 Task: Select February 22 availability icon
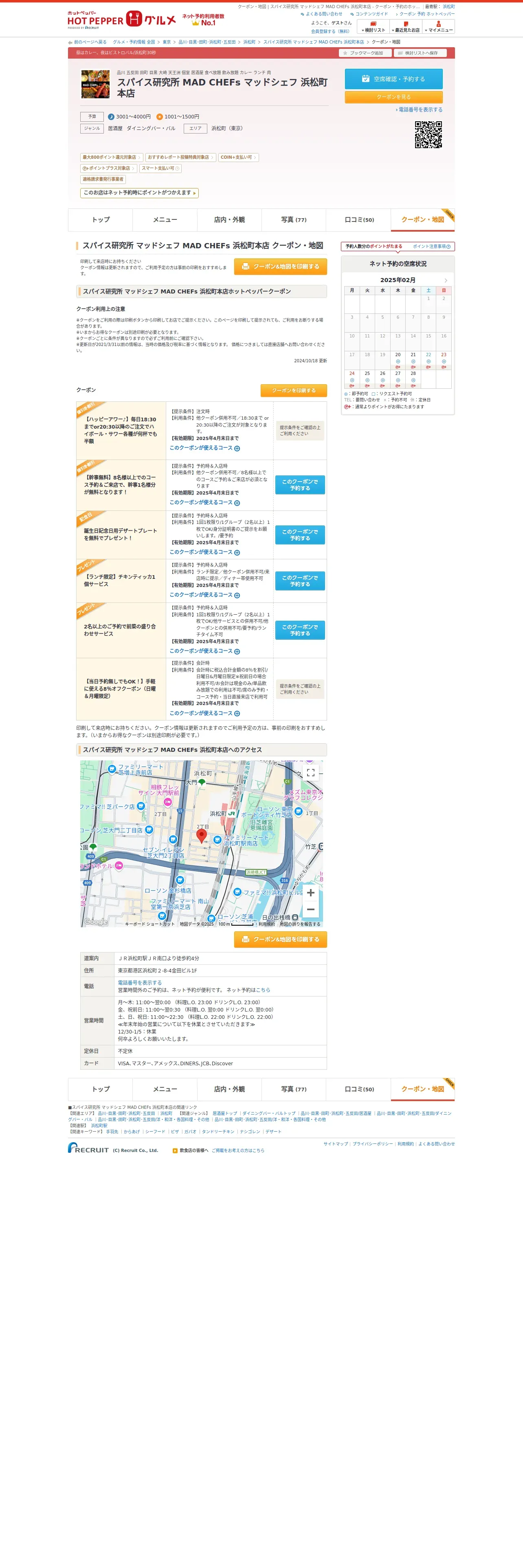428,361
